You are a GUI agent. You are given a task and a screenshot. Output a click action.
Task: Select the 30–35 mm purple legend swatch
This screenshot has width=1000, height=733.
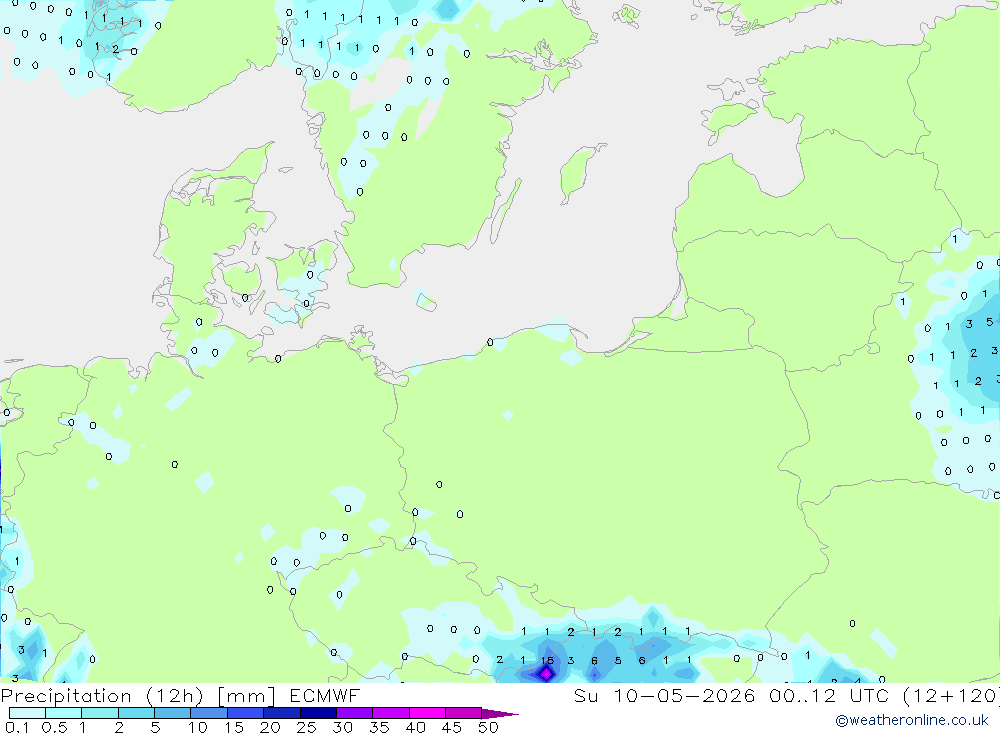[355, 713]
